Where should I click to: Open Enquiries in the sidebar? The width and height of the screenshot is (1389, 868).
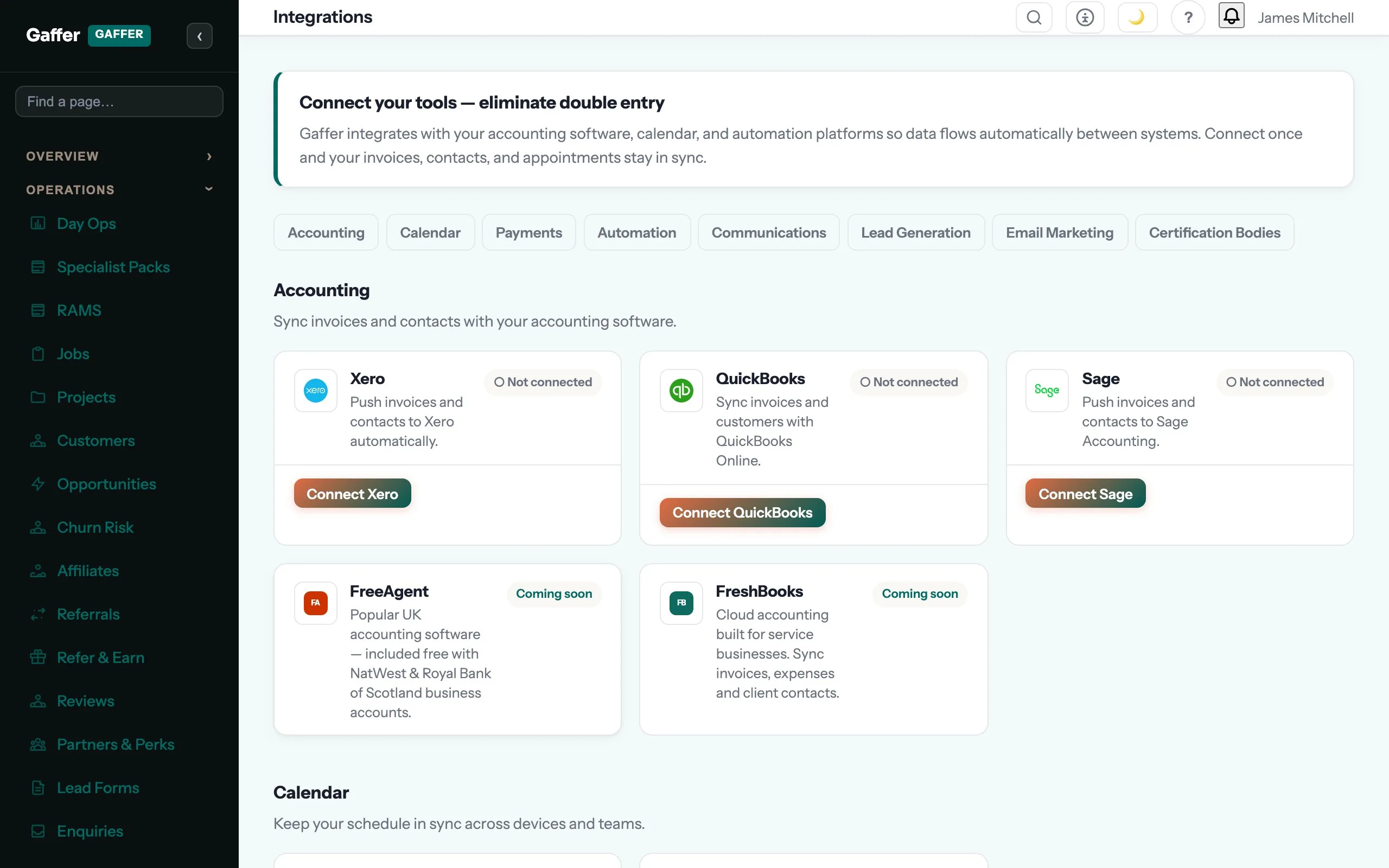point(119,831)
